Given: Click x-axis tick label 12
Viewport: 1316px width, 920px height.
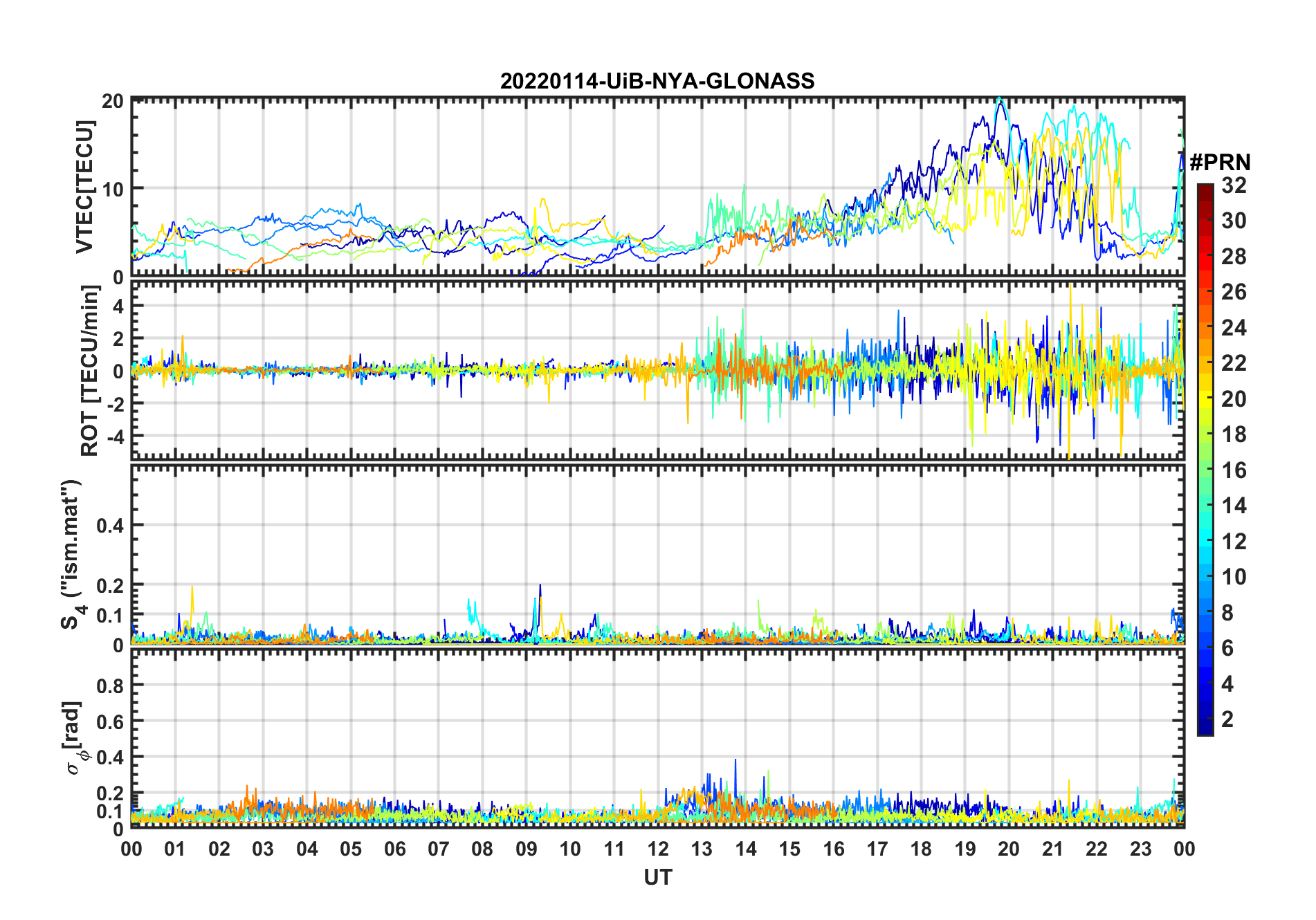Looking at the screenshot, I should click(658, 849).
